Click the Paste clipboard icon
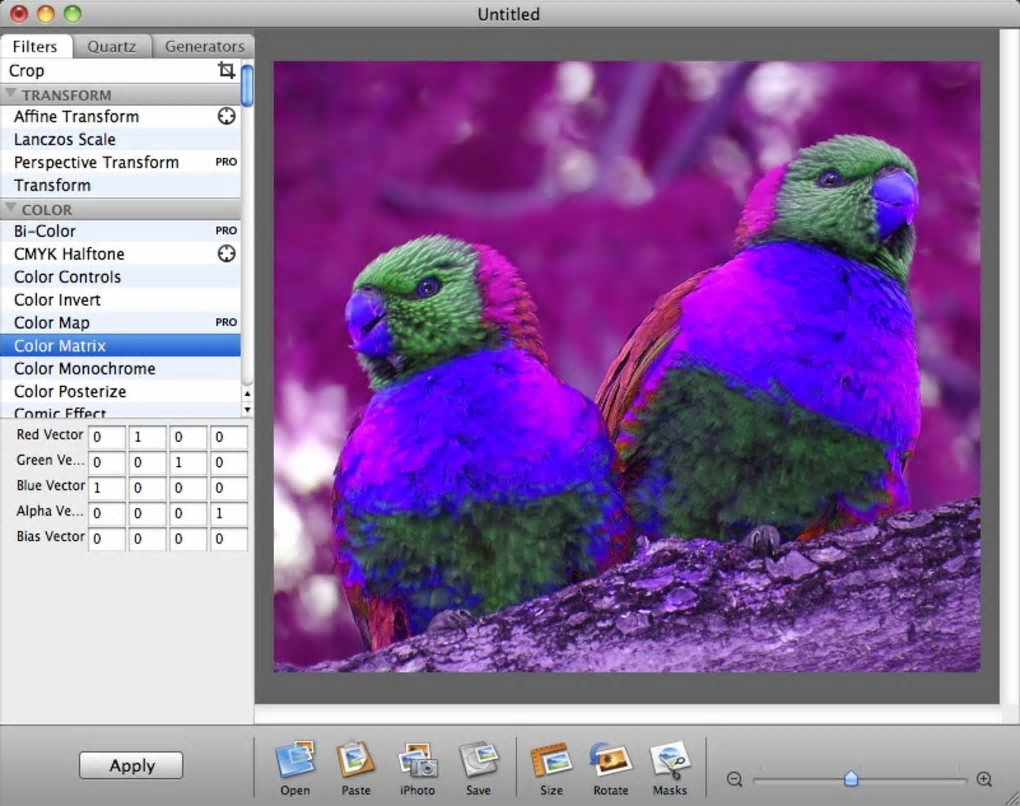 [x=355, y=761]
